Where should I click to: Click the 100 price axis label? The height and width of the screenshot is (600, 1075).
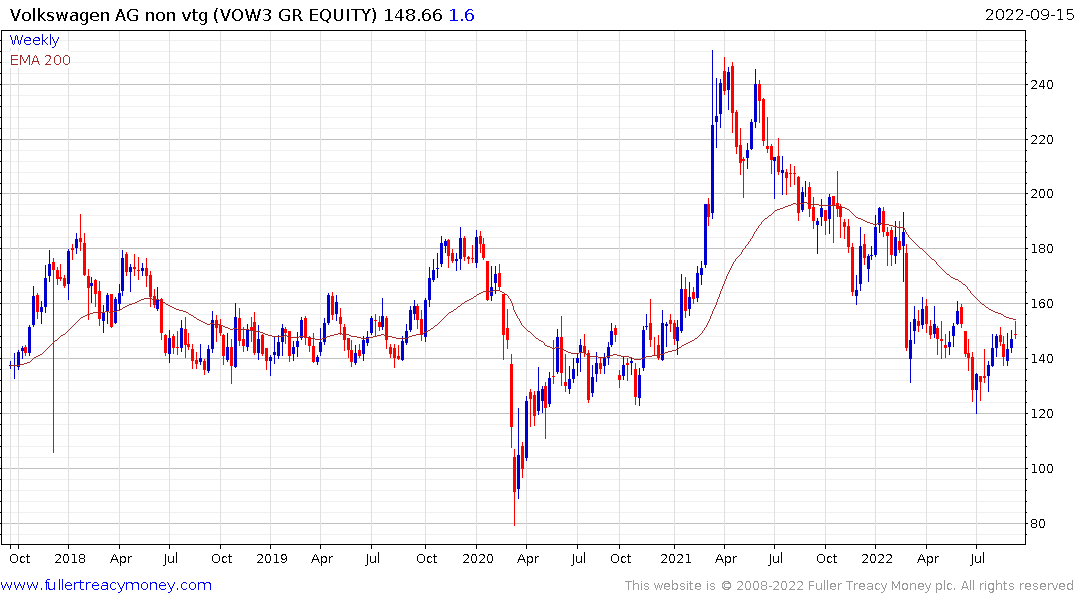[x=1042, y=468]
